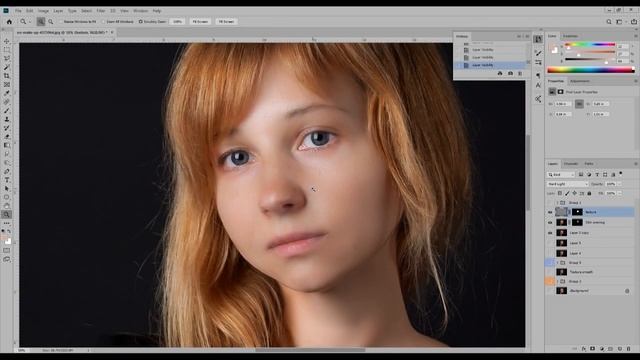
Task: Create new snapshot in History panel
Action: point(510,73)
